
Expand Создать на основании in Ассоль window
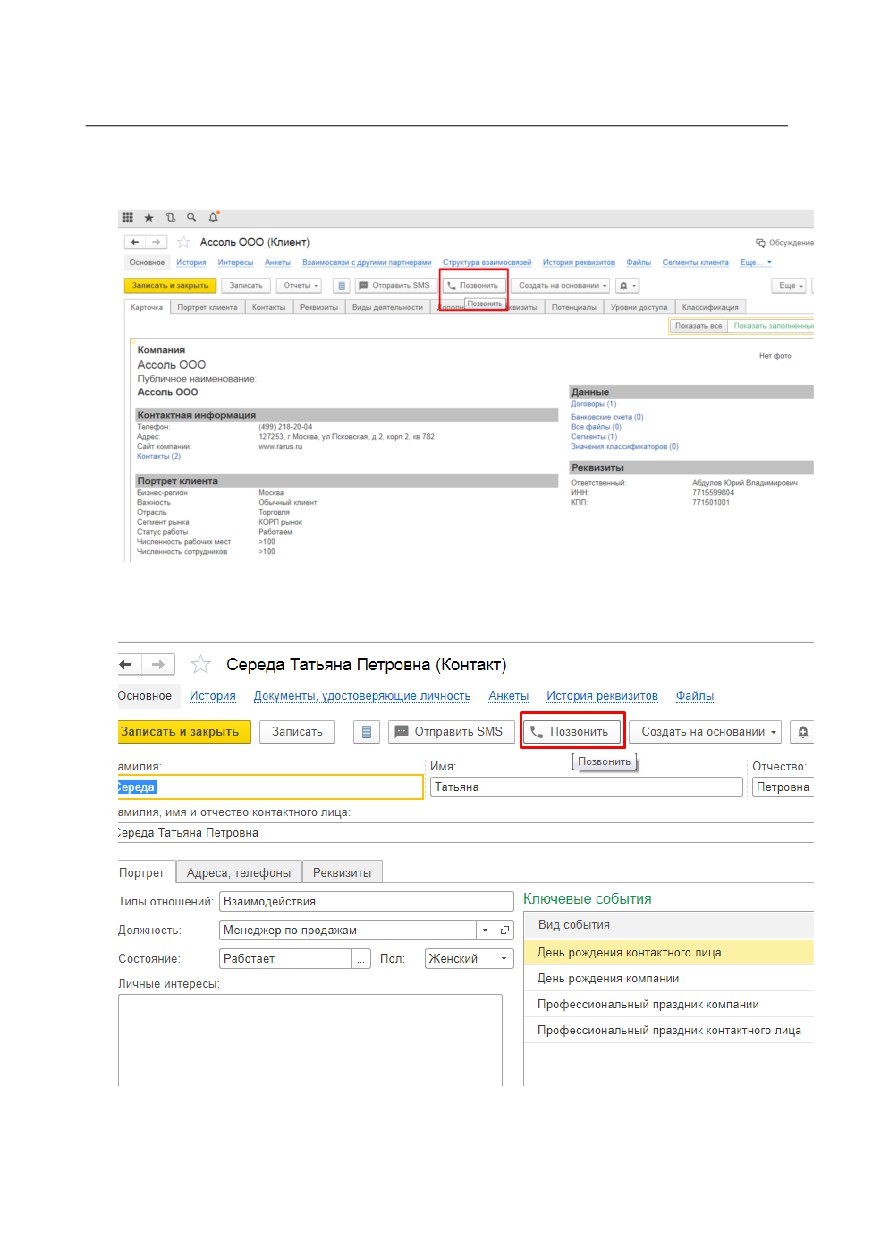(559, 285)
